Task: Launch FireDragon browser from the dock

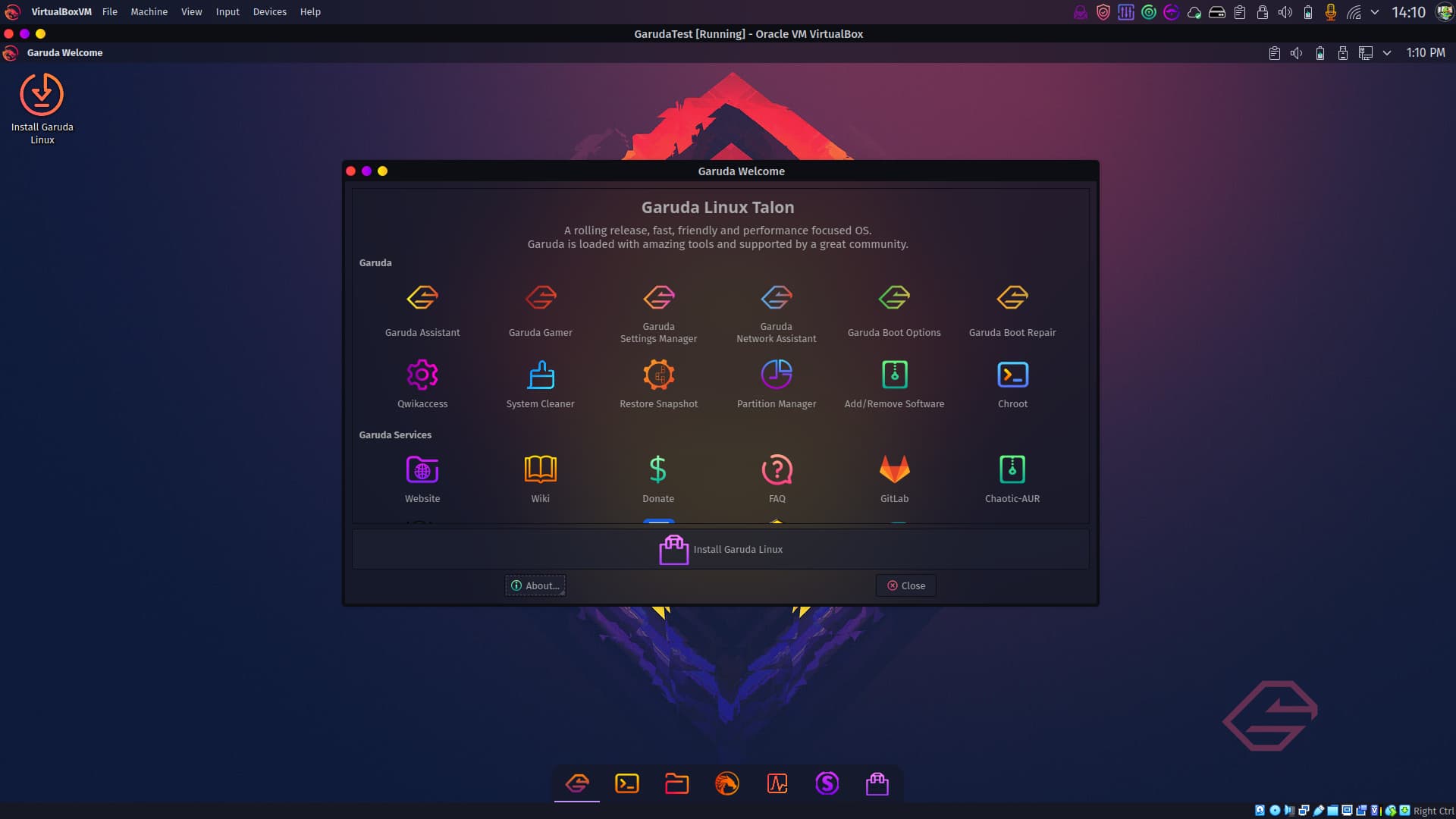Action: pyautogui.click(x=727, y=783)
